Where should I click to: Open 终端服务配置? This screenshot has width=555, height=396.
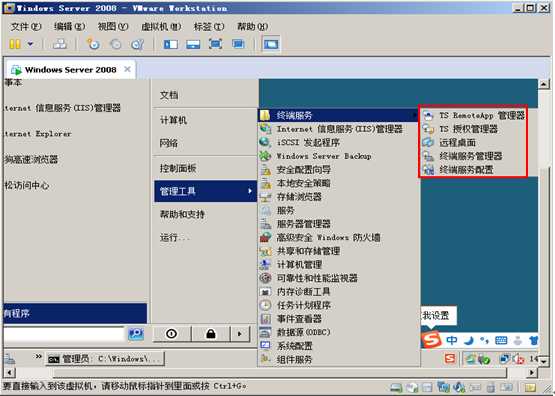(473, 170)
